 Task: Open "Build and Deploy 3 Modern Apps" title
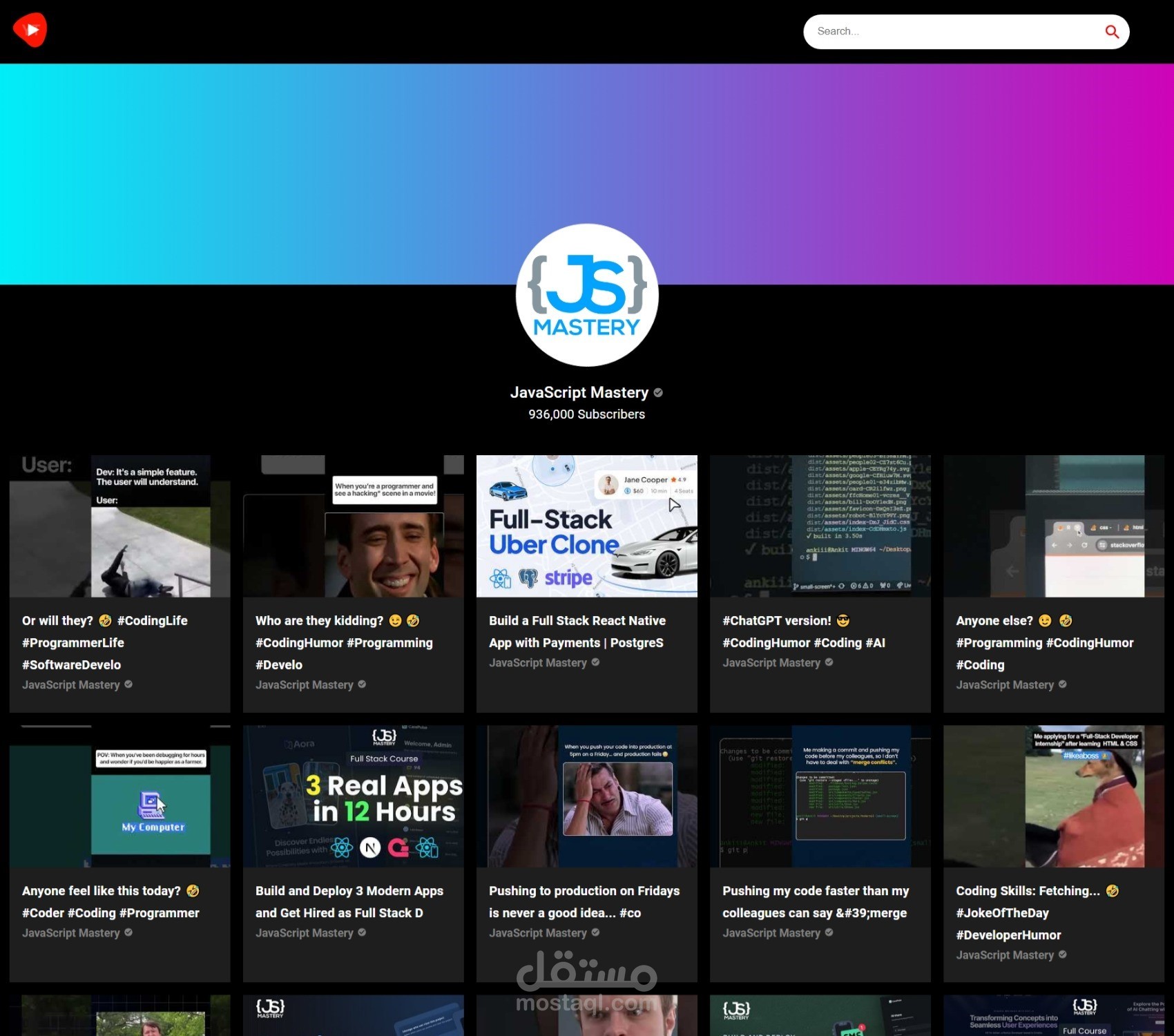tap(349, 901)
